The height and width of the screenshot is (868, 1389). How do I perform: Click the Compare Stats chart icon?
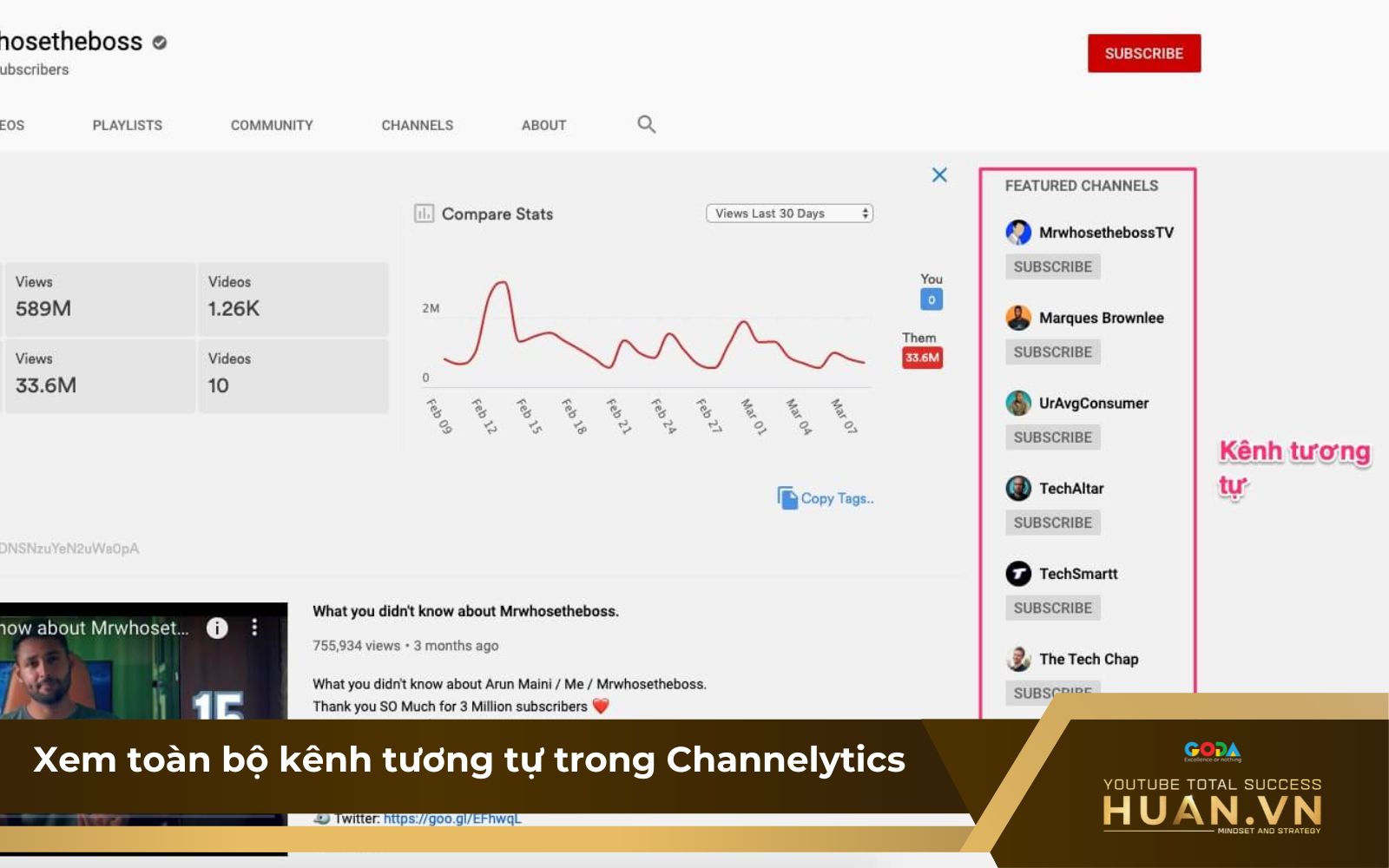(x=424, y=213)
